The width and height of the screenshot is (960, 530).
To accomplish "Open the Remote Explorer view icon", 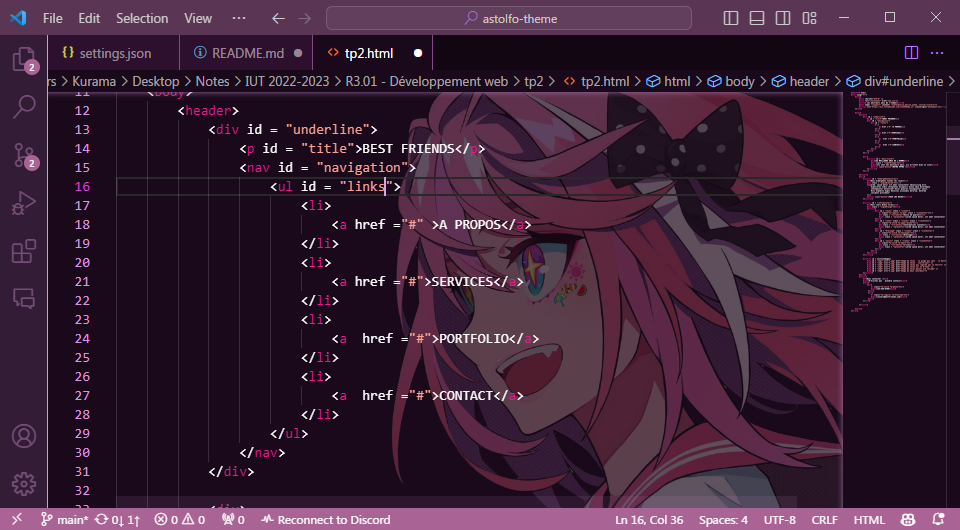I will tap(24, 299).
